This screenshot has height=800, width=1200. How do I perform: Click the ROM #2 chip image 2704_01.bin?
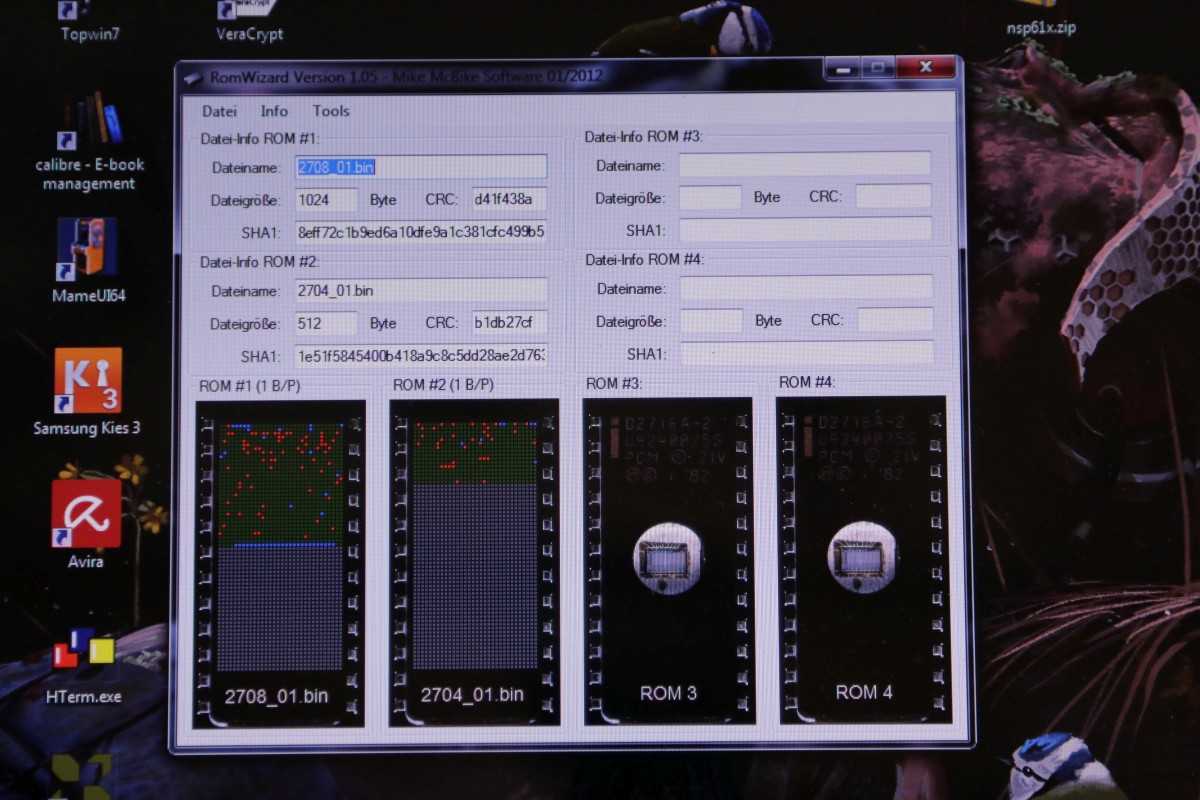(474, 560)
